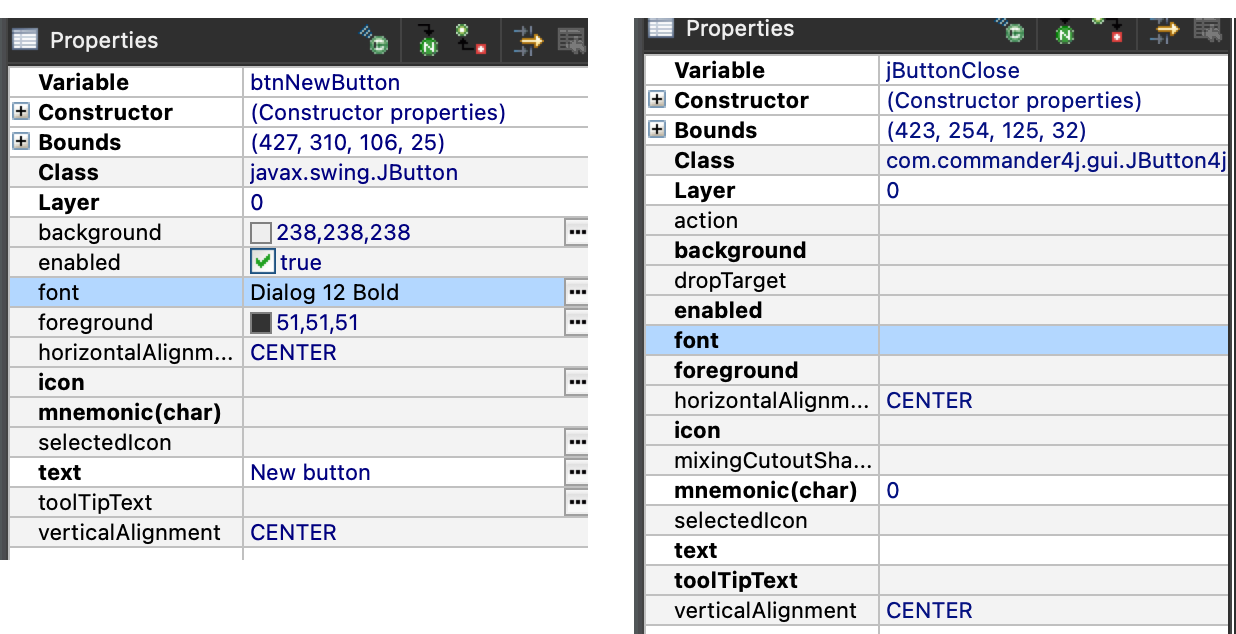Select bold foreground row in jButtonClose panel

click(936, 370)
